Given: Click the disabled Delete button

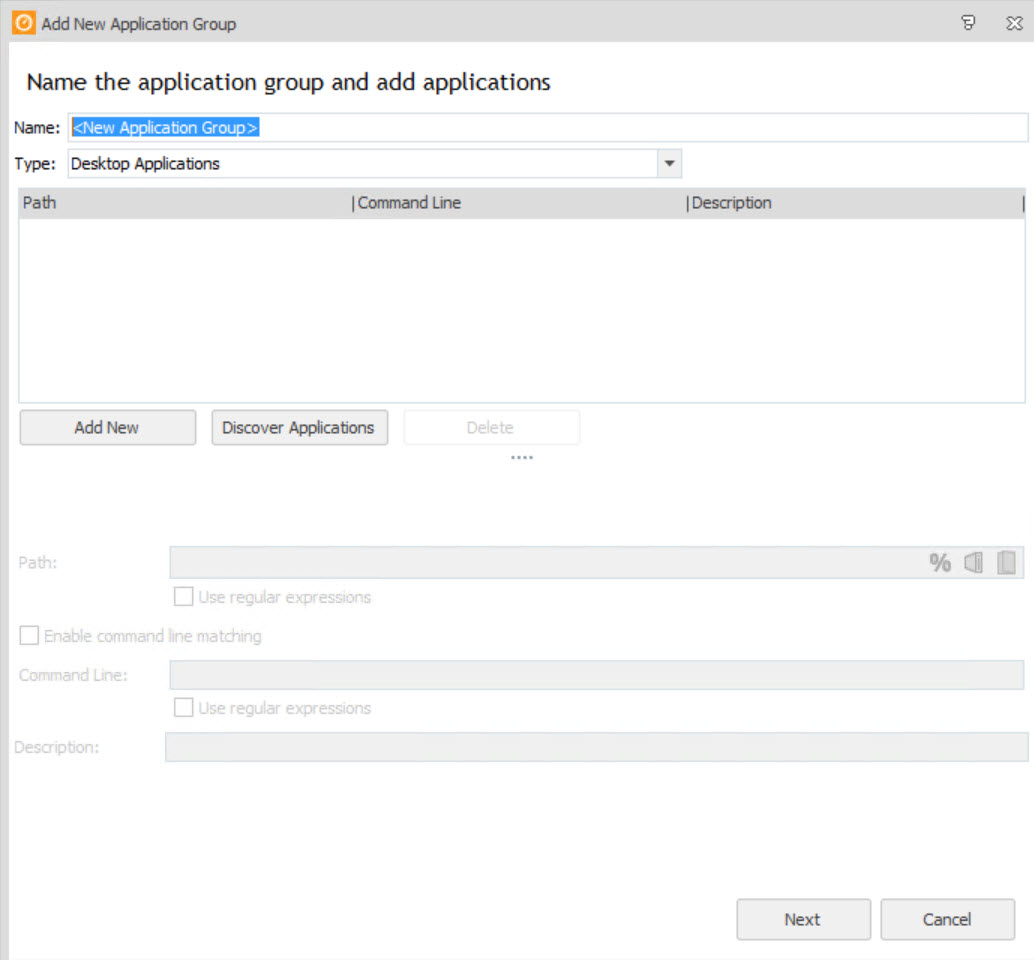Looking at the screenshot, I should pyautogui.click(x=491, y=427).
